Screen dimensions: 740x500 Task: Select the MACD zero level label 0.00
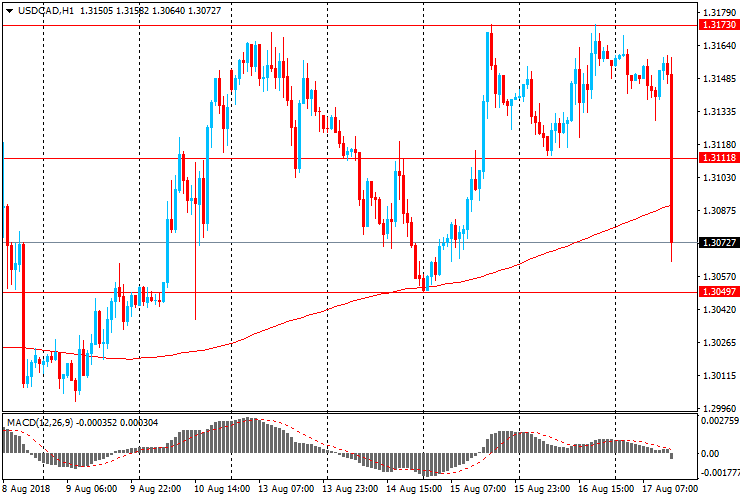(710, 453)
